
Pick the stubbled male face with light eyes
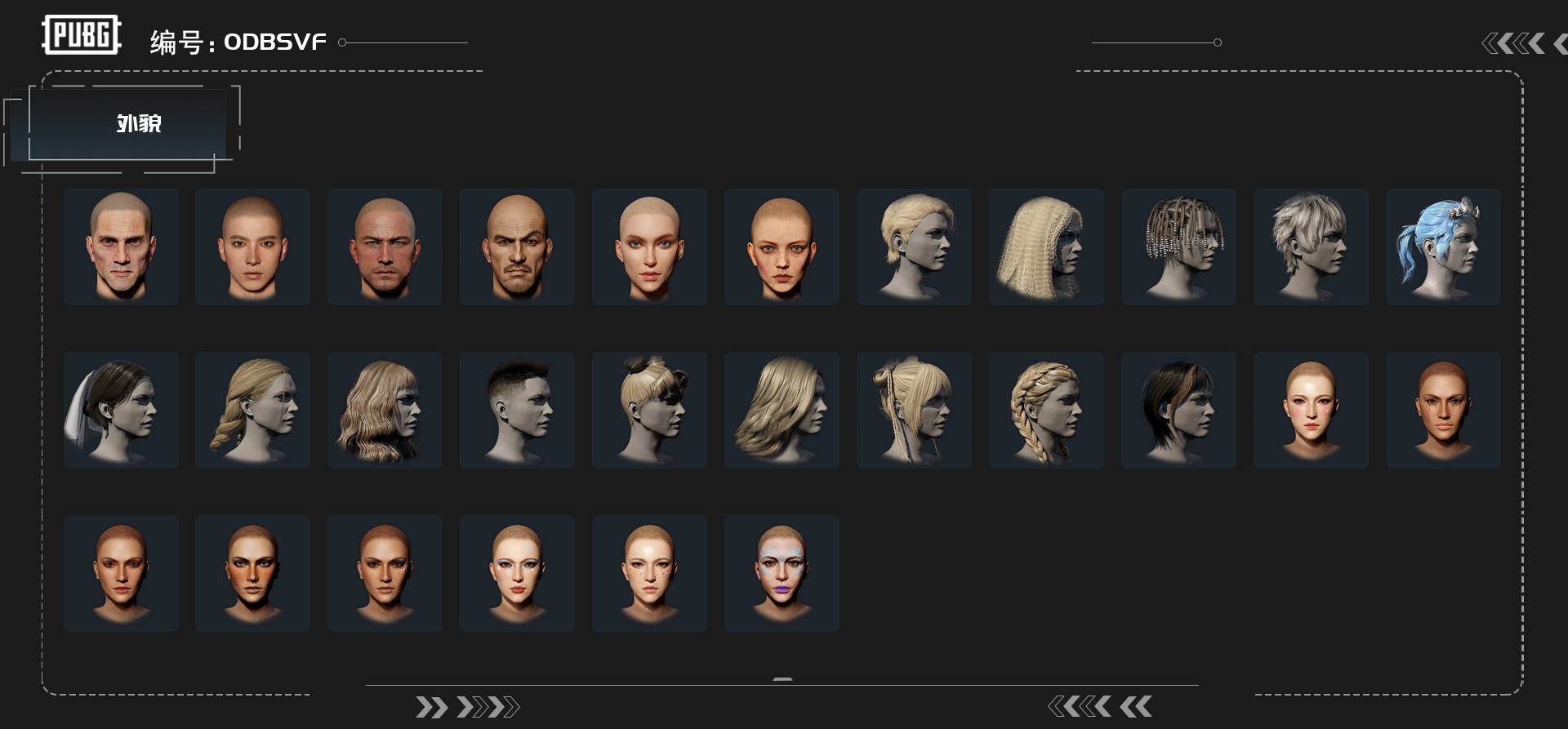pyautogui.click(x=385, y=247)
